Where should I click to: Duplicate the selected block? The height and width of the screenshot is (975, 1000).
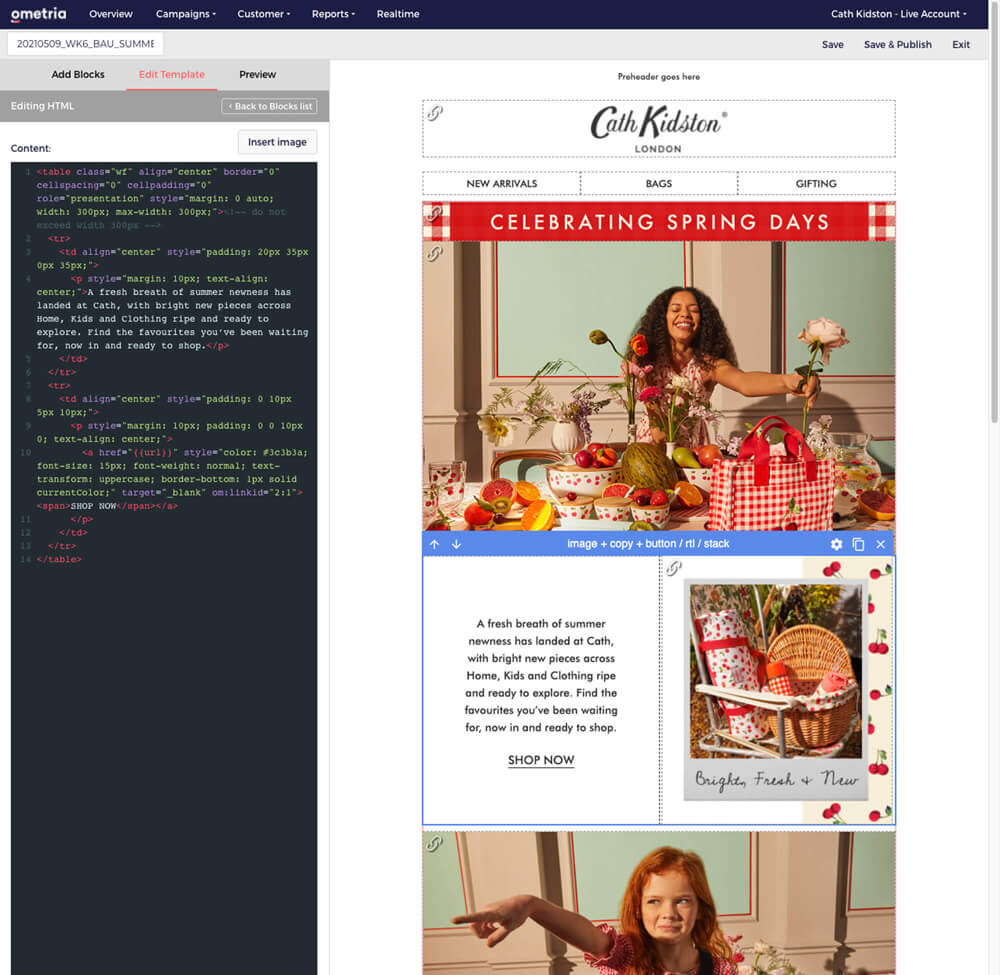click(x=858, y=544)
